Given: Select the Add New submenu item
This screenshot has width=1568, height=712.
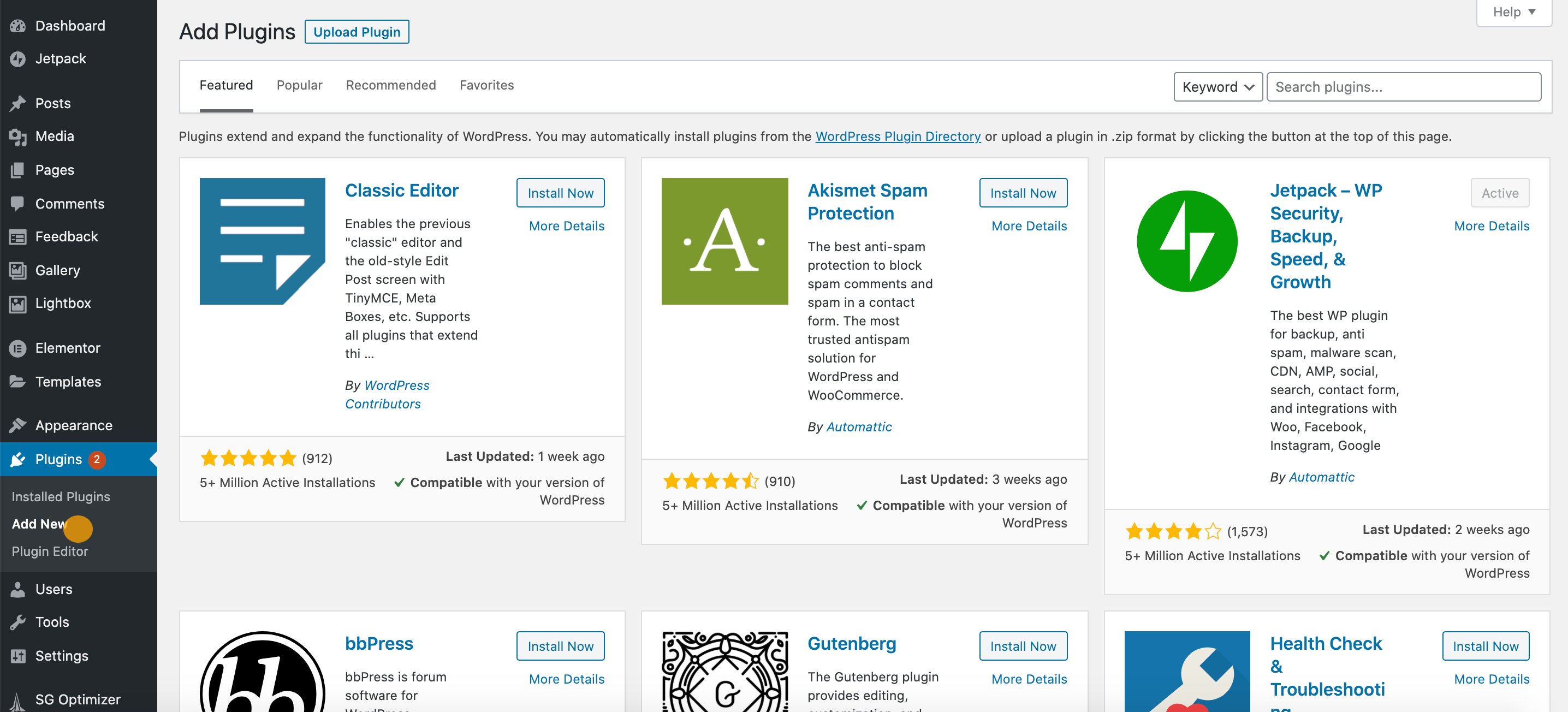Looking at the screenshot, I should (x=39, y=524).
